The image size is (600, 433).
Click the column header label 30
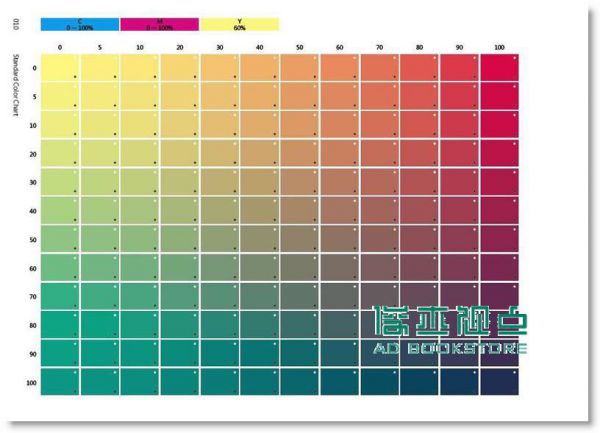coord(220,47)
